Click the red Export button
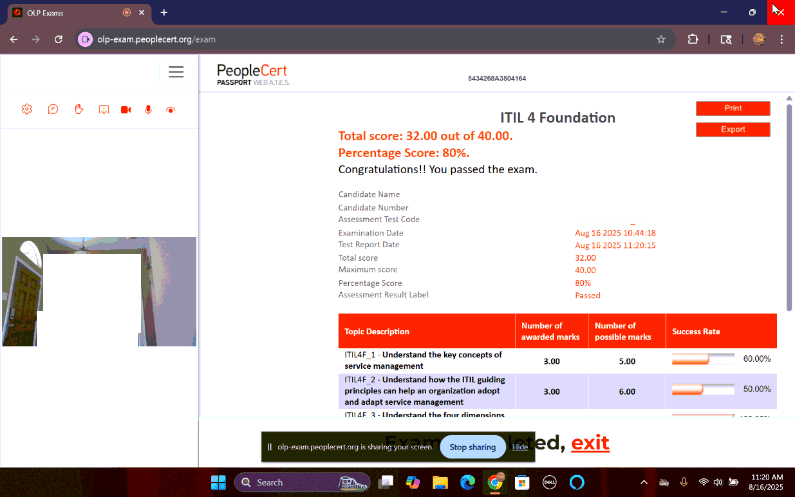The width and height of the screenshot is (795, 497). click(733, 130)
